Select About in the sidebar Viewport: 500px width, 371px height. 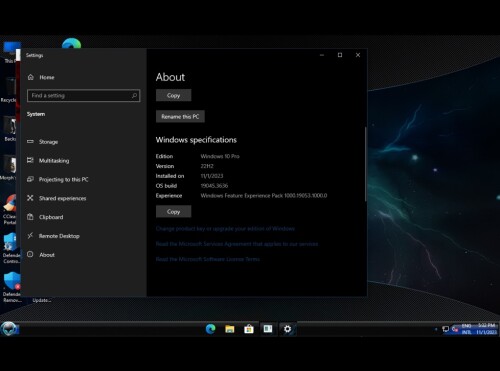click(41, 255)
